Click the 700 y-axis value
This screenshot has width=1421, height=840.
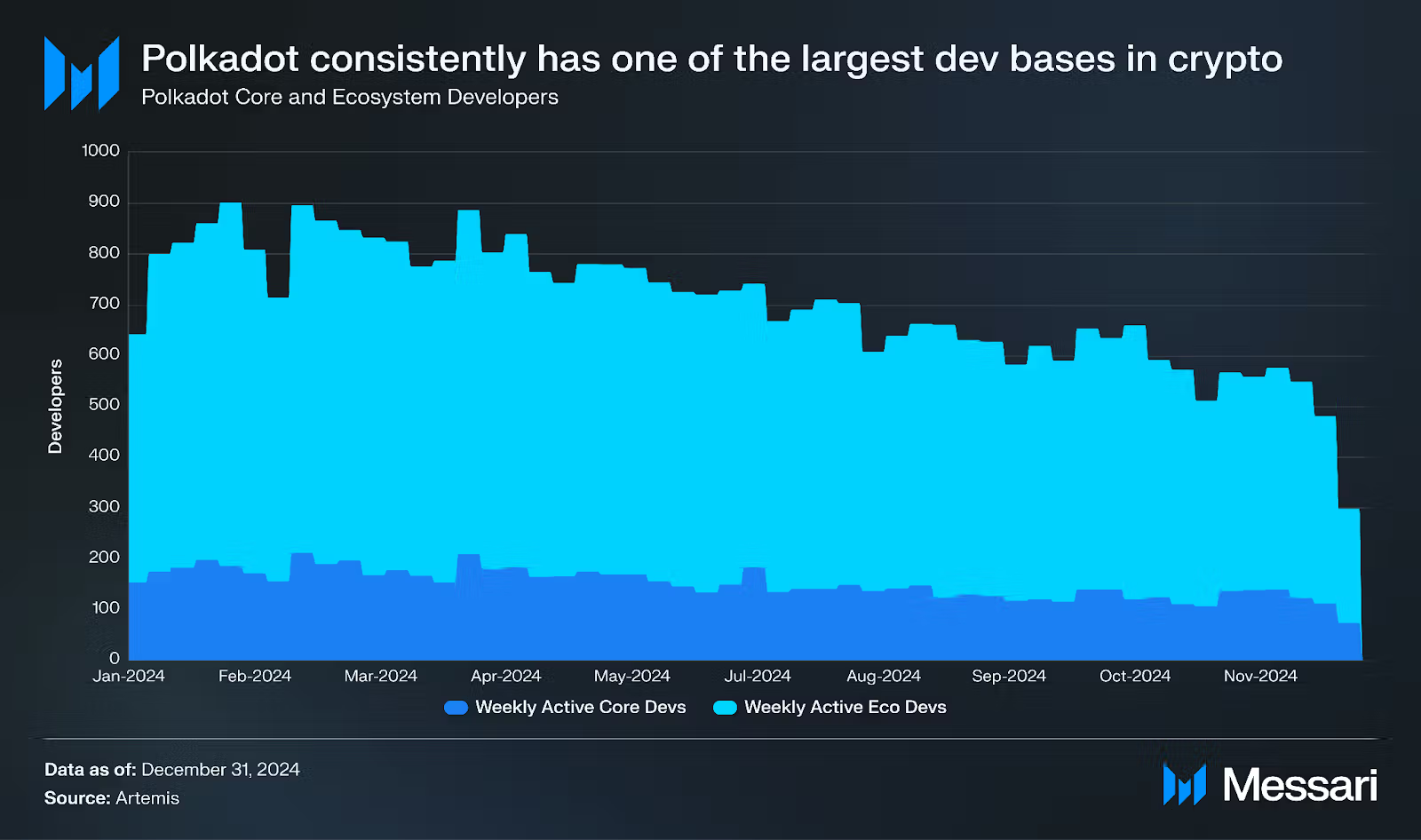click(x=104, y=304)
